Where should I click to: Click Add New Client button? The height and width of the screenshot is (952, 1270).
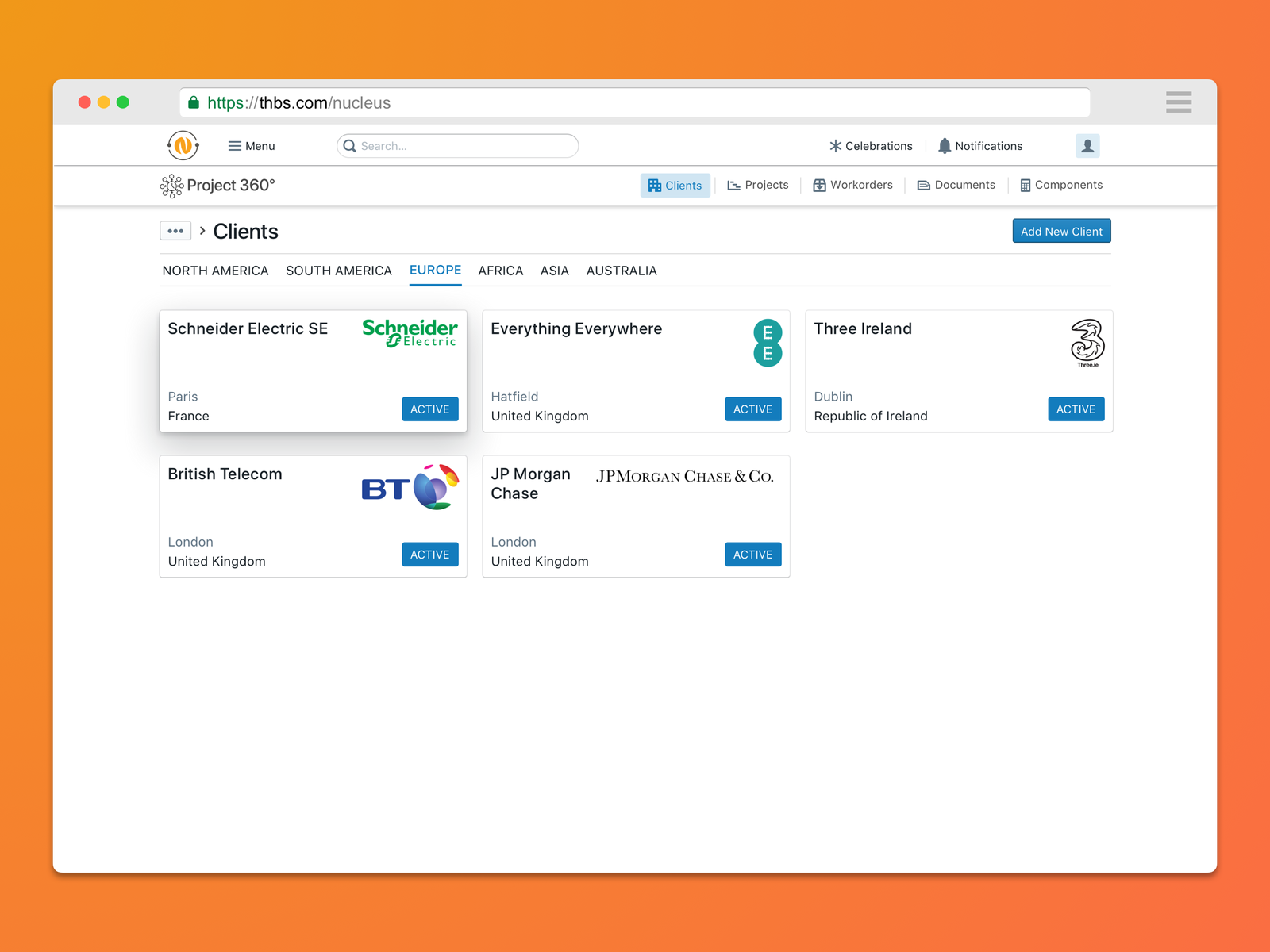click(x=1062, y=231)
